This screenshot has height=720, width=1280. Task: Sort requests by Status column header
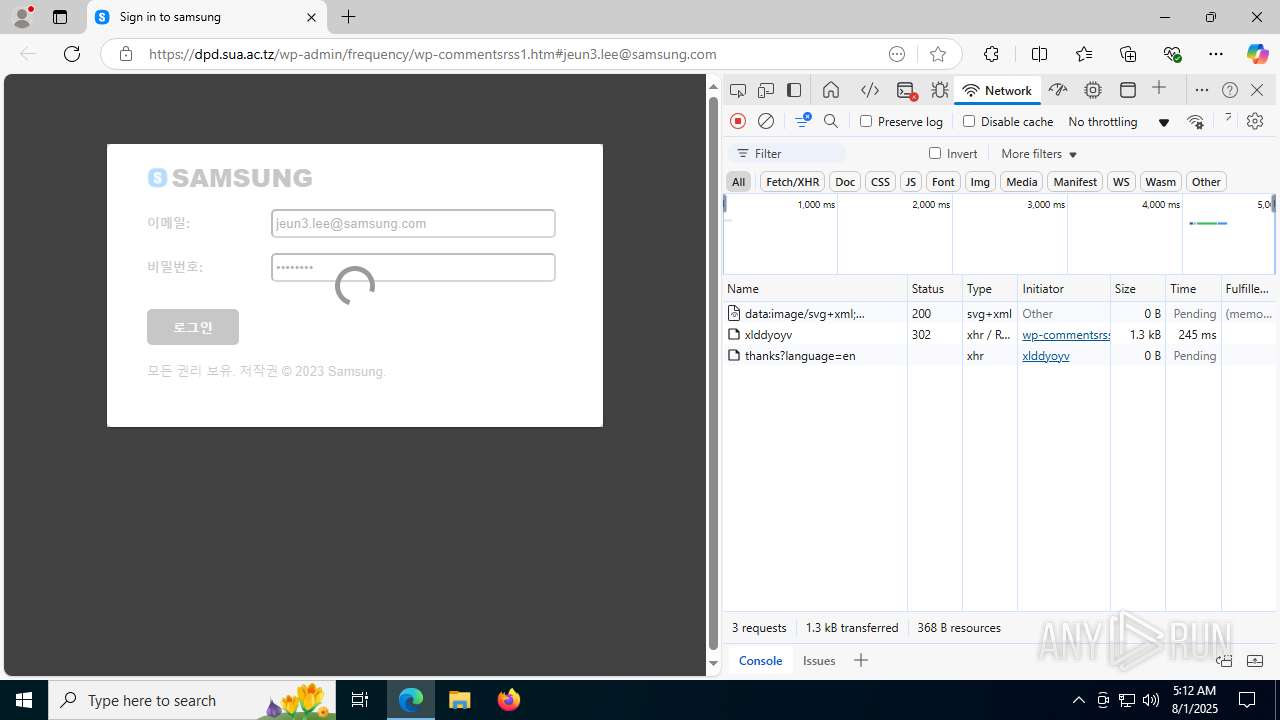(x=934, y=288)
